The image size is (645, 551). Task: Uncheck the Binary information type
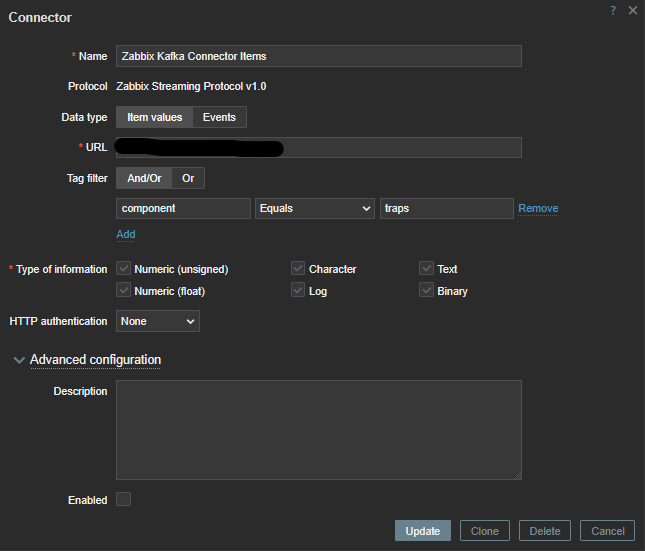tap(426, 291)
